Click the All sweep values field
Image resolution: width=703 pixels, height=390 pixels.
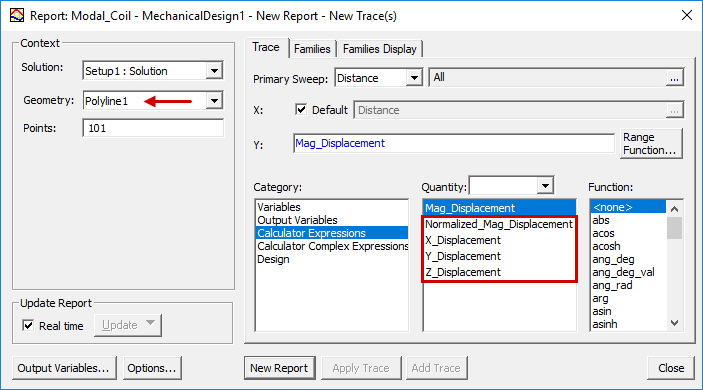tap(548, 78)
